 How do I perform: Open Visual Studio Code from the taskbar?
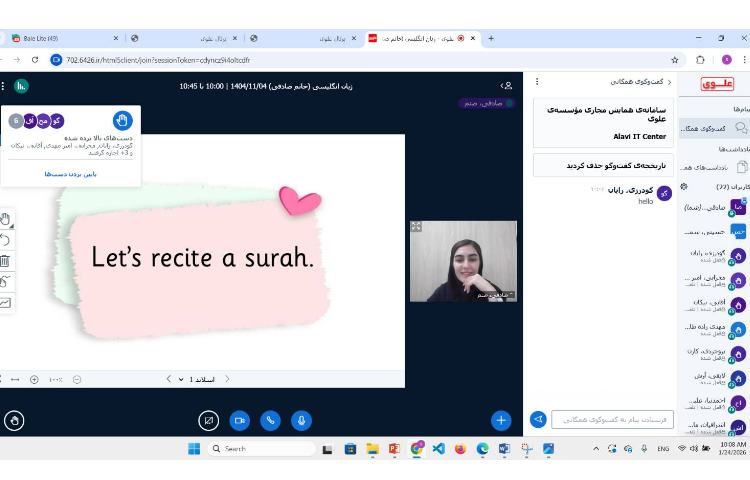coord(438,449)
